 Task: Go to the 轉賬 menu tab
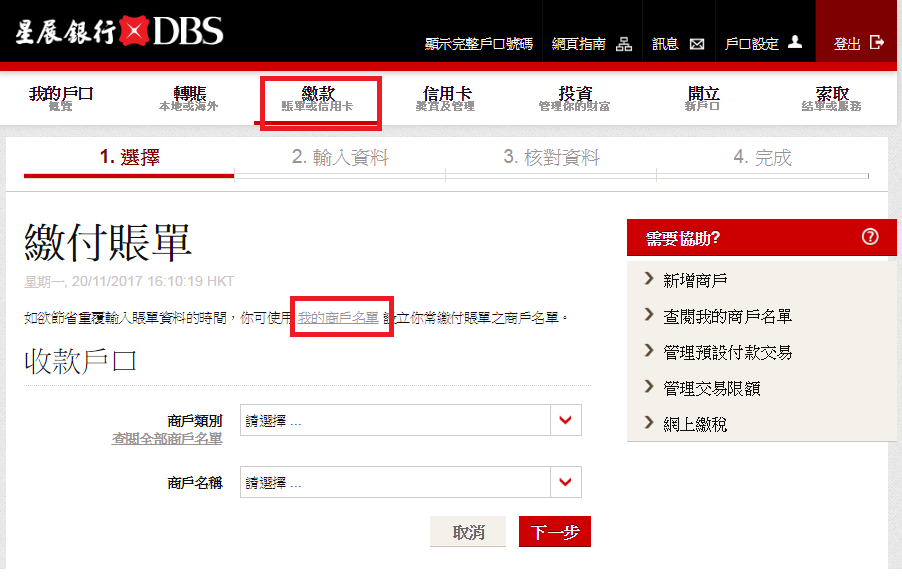click(x=189, y=98)
